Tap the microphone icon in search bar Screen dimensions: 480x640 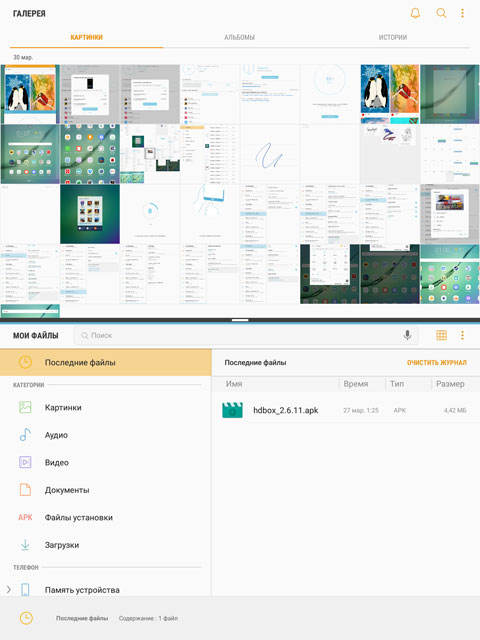[x=407, y=335]
